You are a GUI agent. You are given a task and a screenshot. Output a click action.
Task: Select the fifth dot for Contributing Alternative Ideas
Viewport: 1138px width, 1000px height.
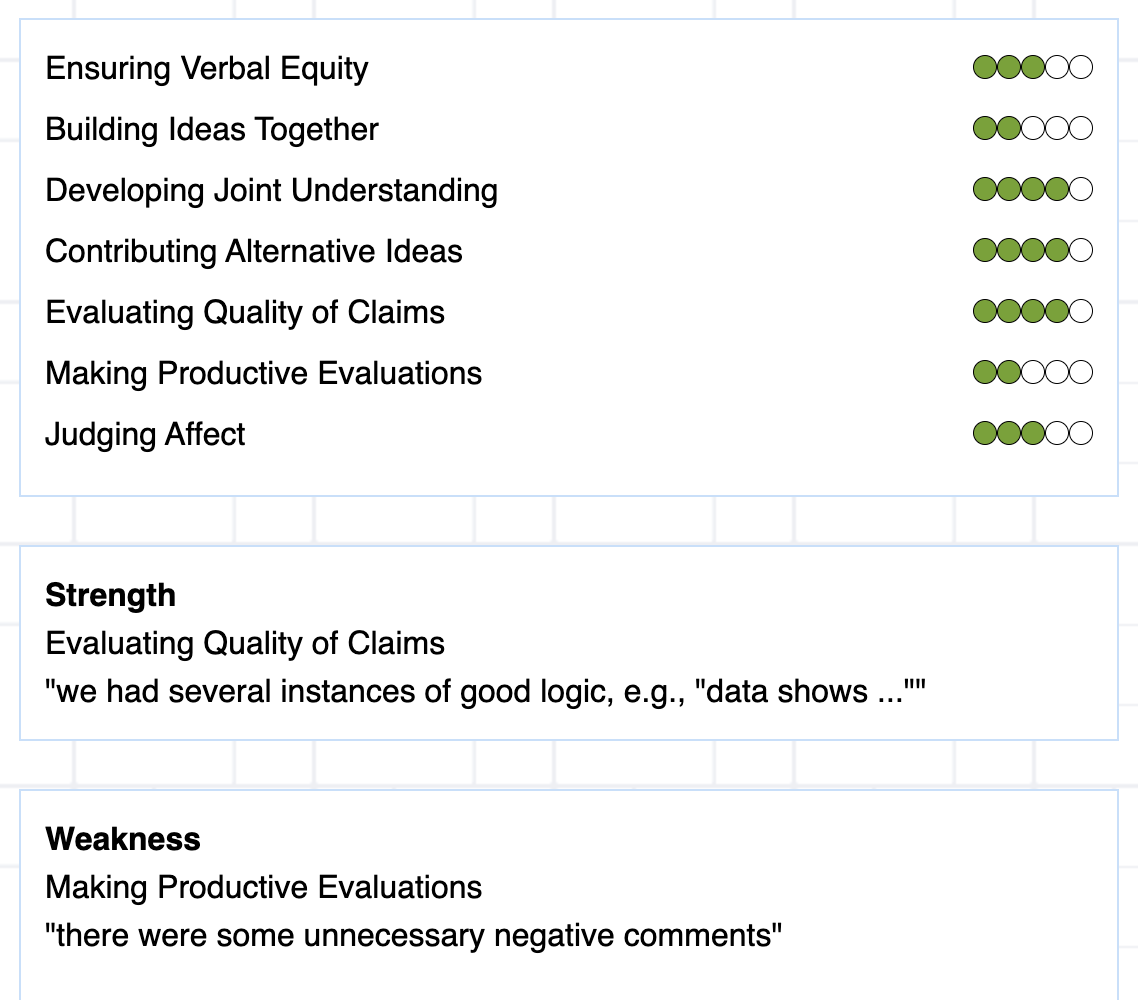[1081, 250]
